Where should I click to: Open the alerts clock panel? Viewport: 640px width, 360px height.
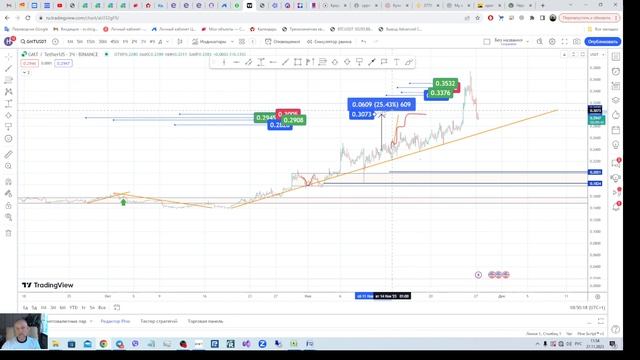pyautogui.click(x=616, y=71)
